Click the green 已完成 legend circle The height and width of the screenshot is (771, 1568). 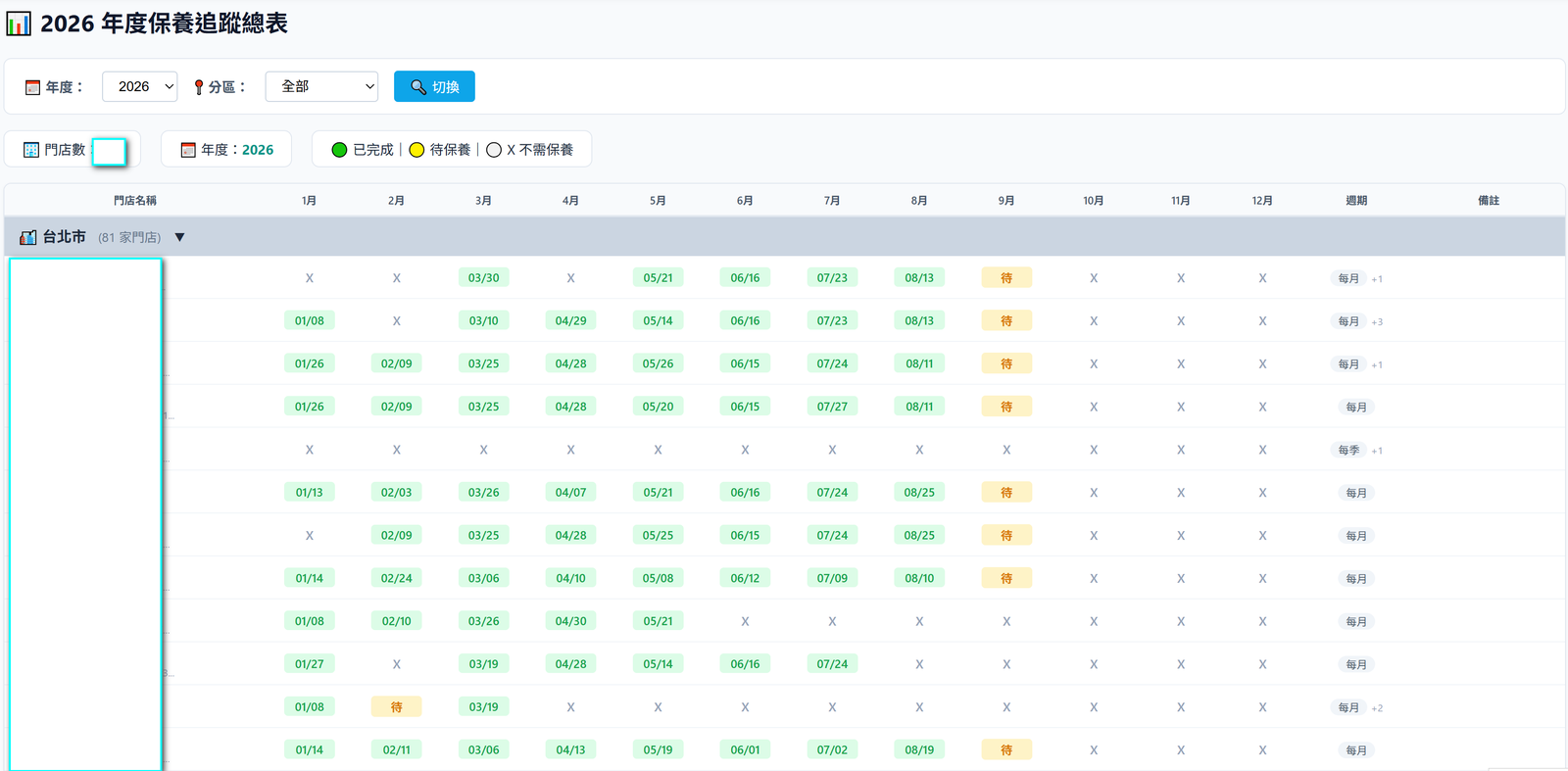[x=339, y=150]
